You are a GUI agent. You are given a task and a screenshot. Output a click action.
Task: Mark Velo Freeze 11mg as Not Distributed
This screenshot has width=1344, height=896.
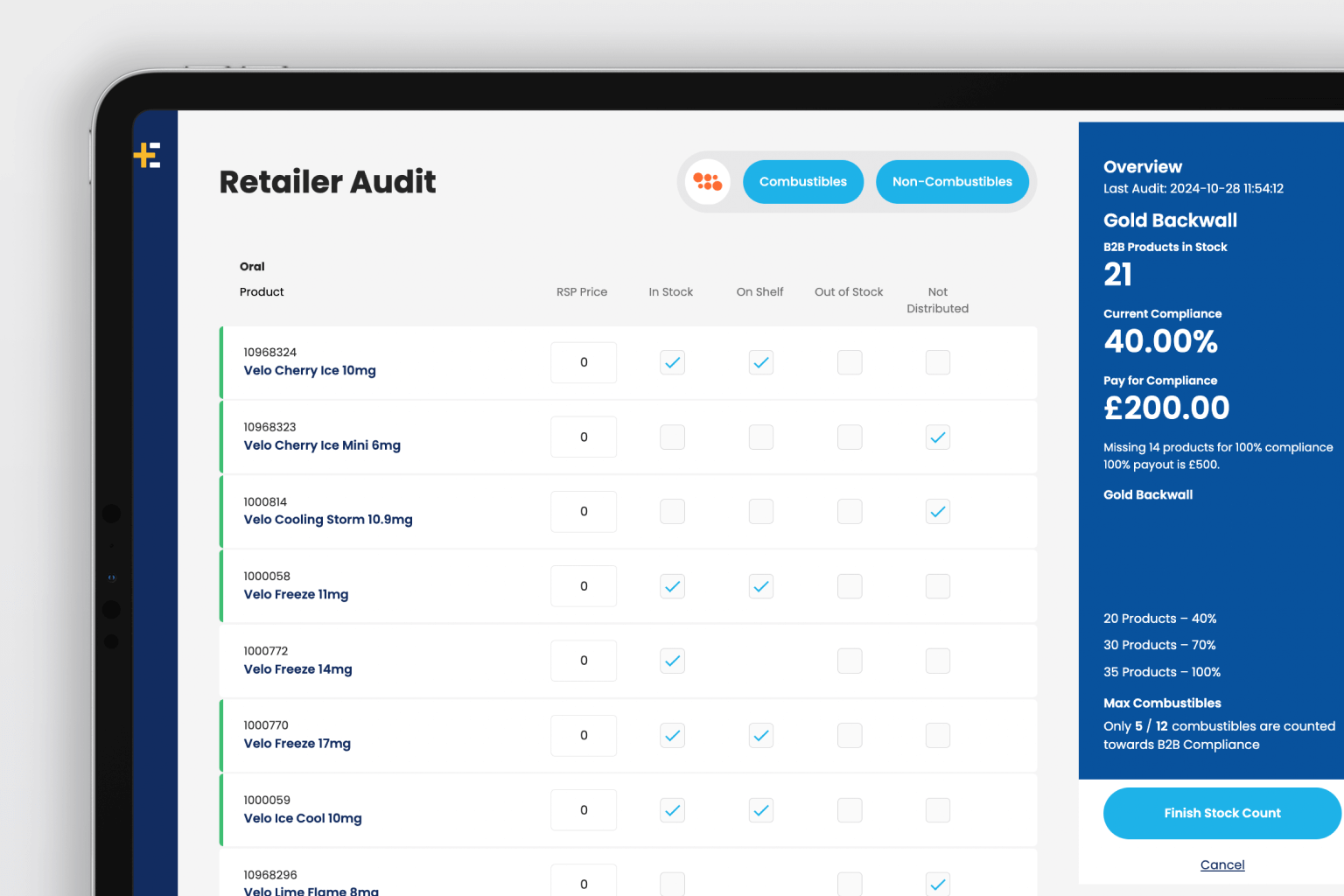[938, 586]
